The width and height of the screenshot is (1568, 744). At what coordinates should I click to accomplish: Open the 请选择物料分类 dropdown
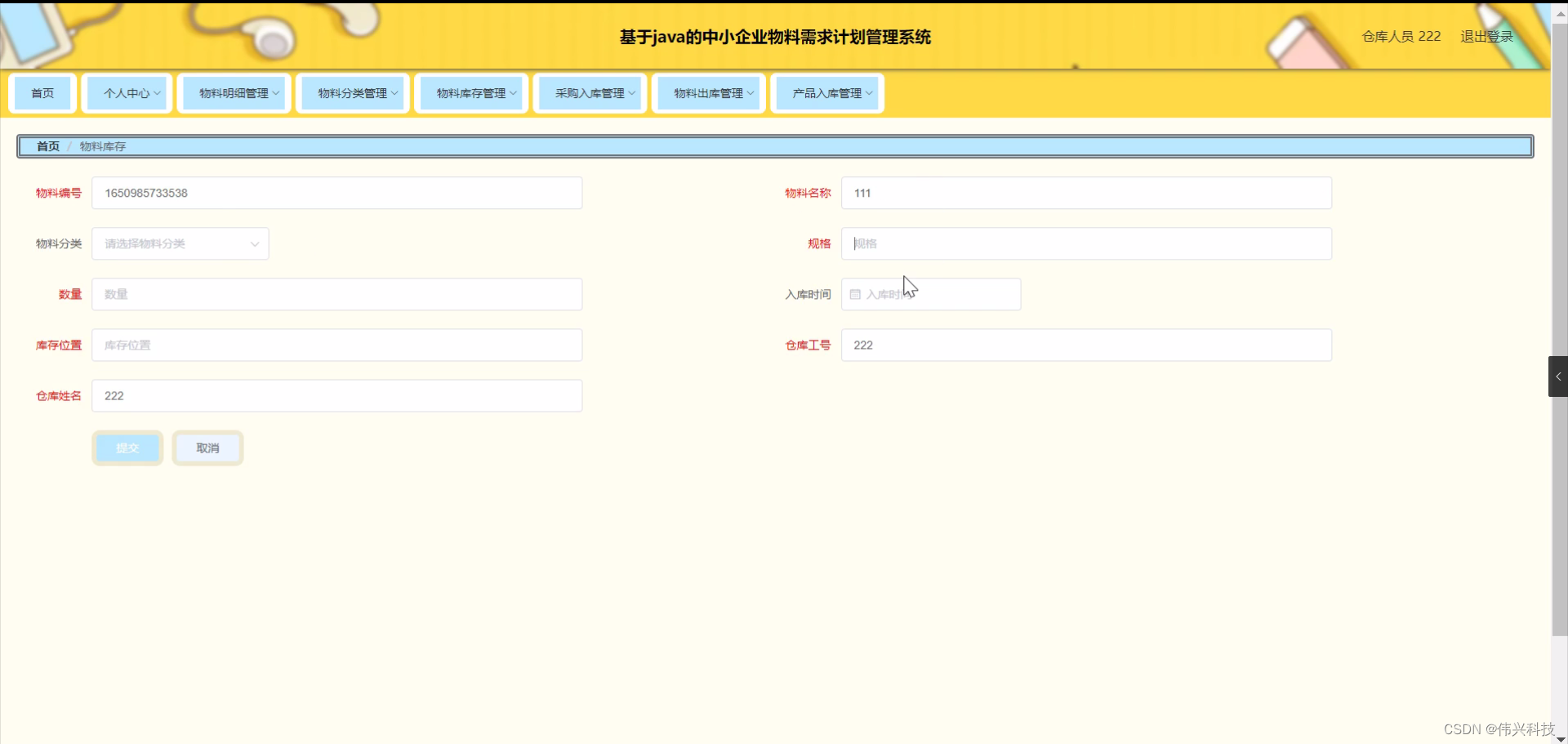tap(180, 243)
